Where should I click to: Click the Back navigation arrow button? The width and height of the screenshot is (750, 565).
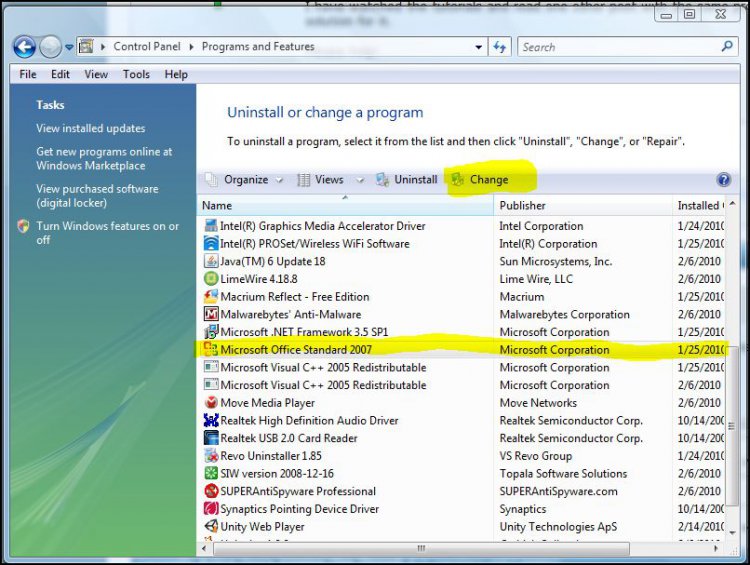click(25, 47)
